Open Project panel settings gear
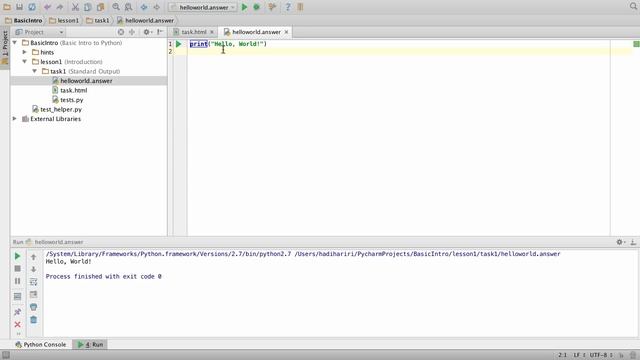 pos(147,32)
